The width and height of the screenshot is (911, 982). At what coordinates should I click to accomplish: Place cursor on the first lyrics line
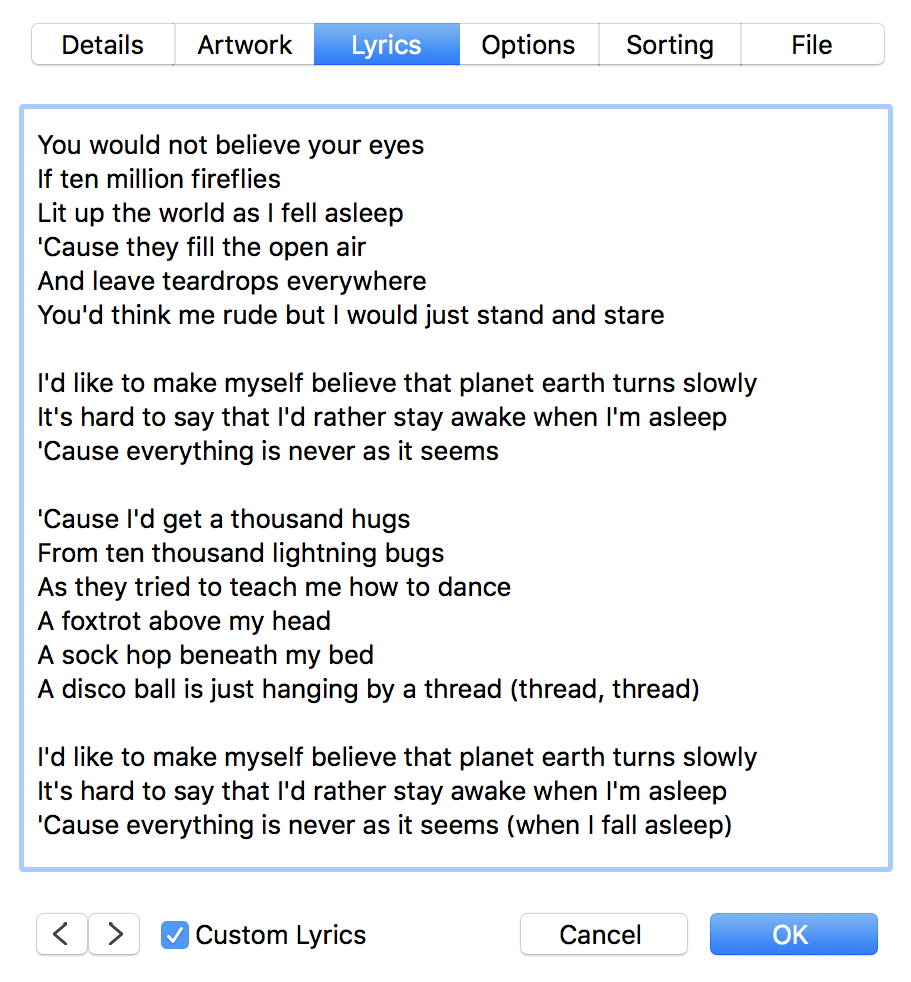point(230,145)
